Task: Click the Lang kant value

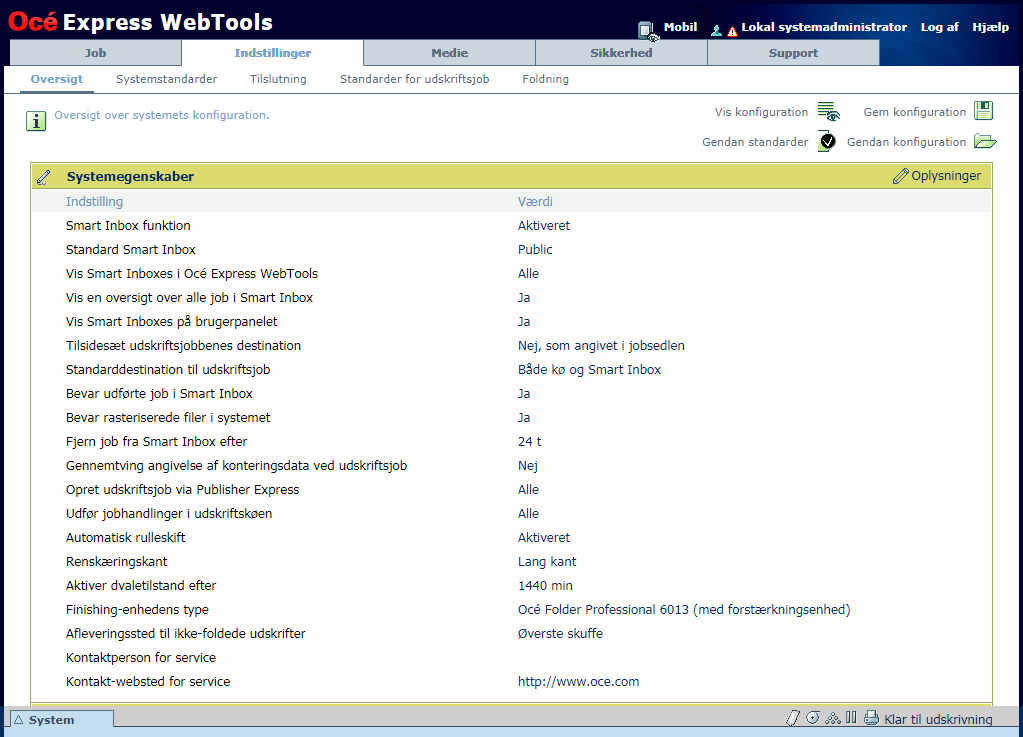Action: coord(547,562)
